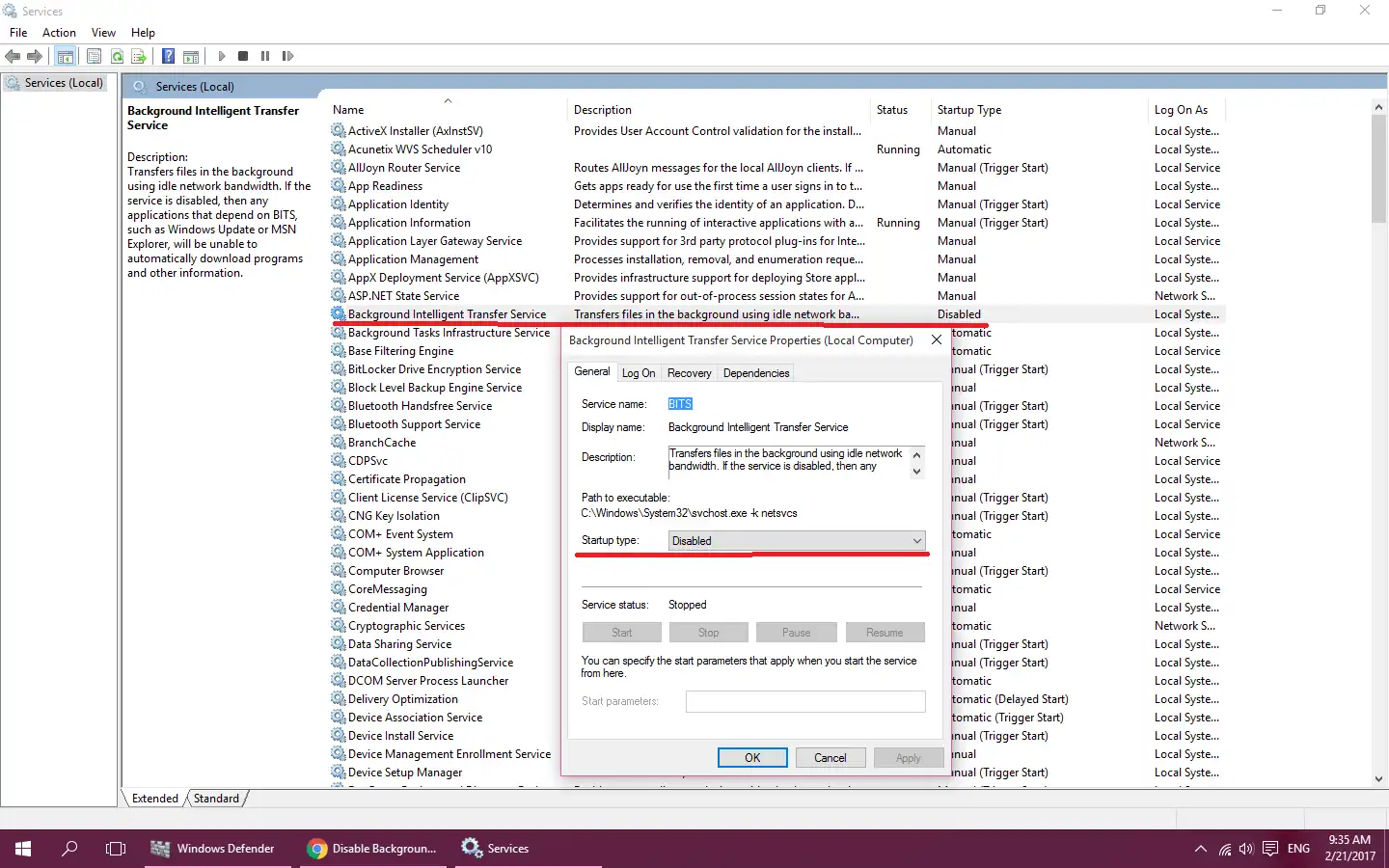Open the Export List toolbar icon
The width and height of the screenshot is (1389, 868).
point(140,56)
